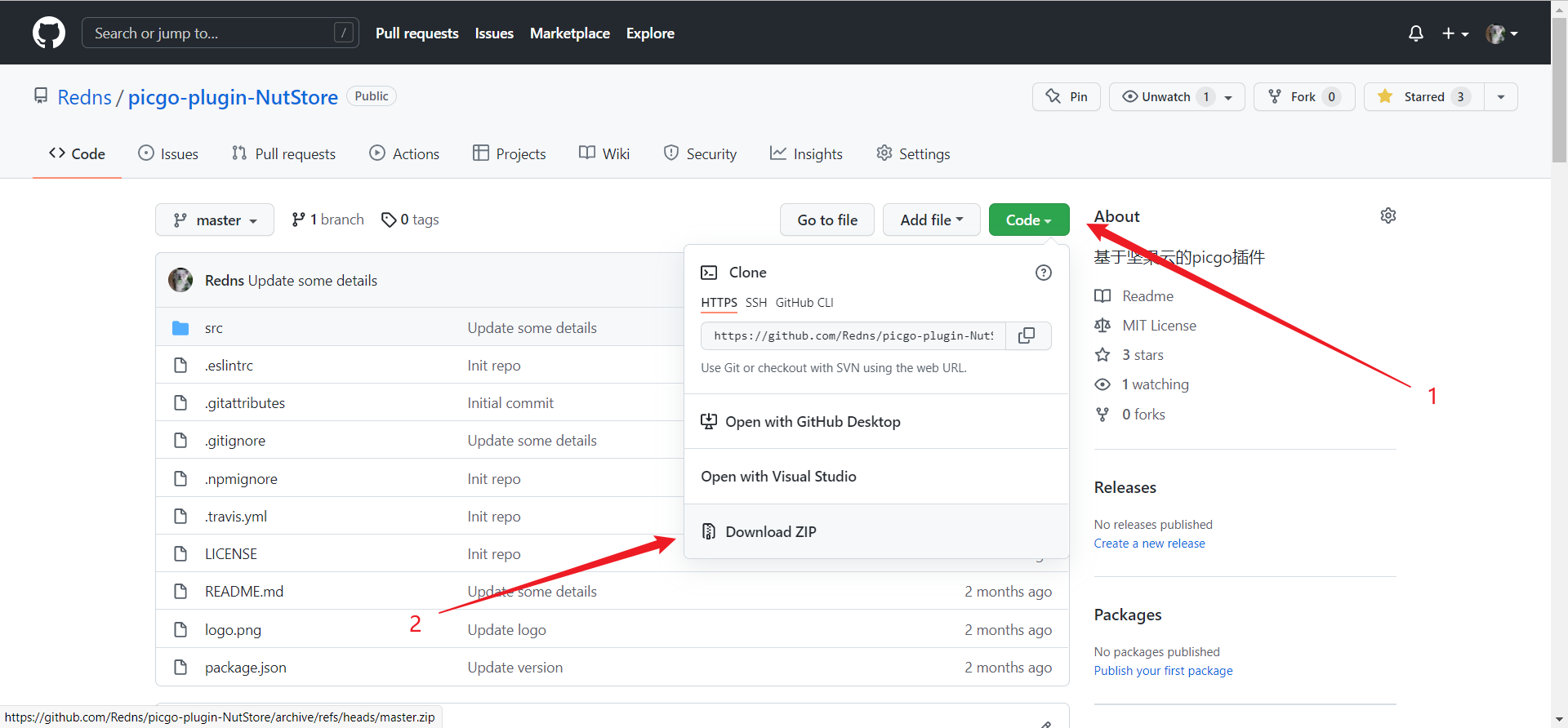The width and height of the screenshot is (1568, 728).
Task: Open the picgo-plugin-NutStore repository link
Action: tap(233, 97)
